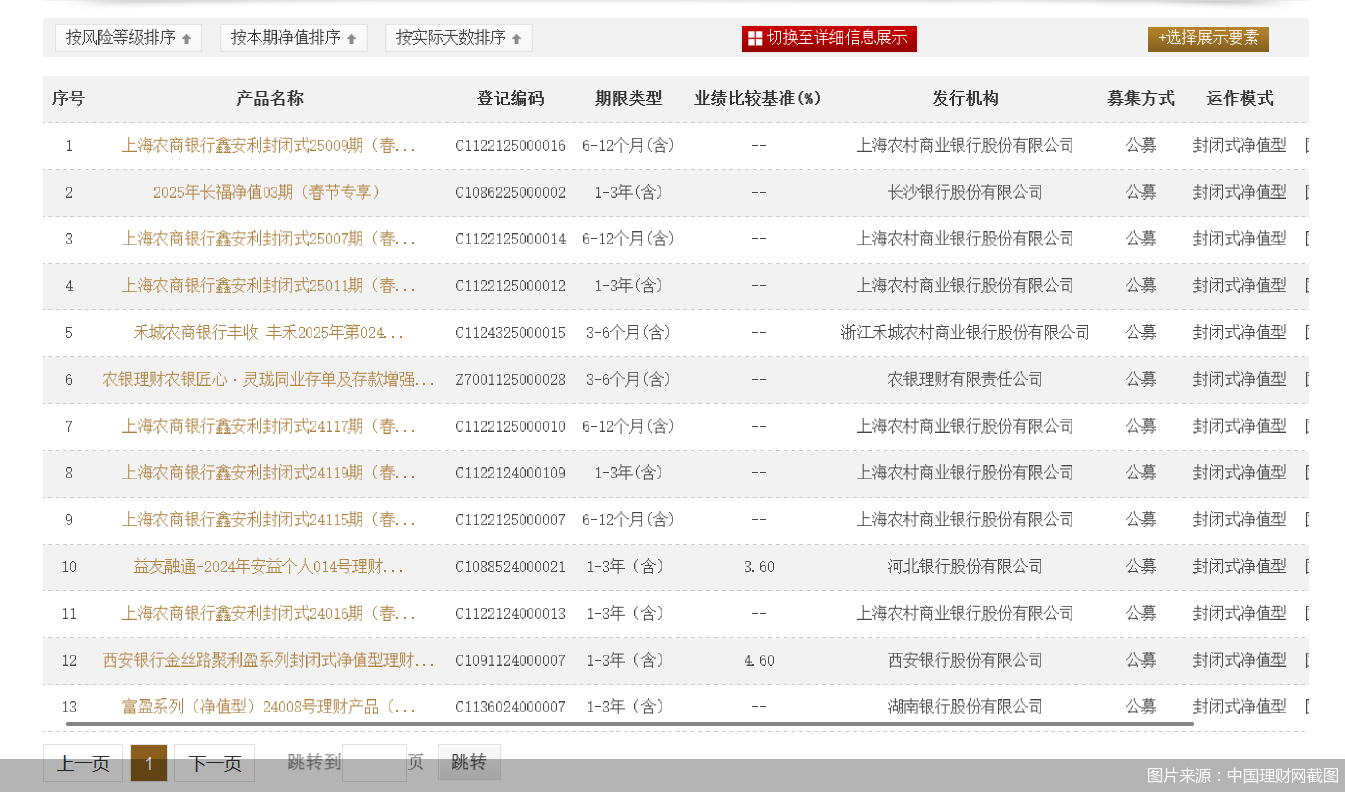Open the 选择展示要素 element picker
This screenshot has height=792, width=1345.
pos(1208,39)
